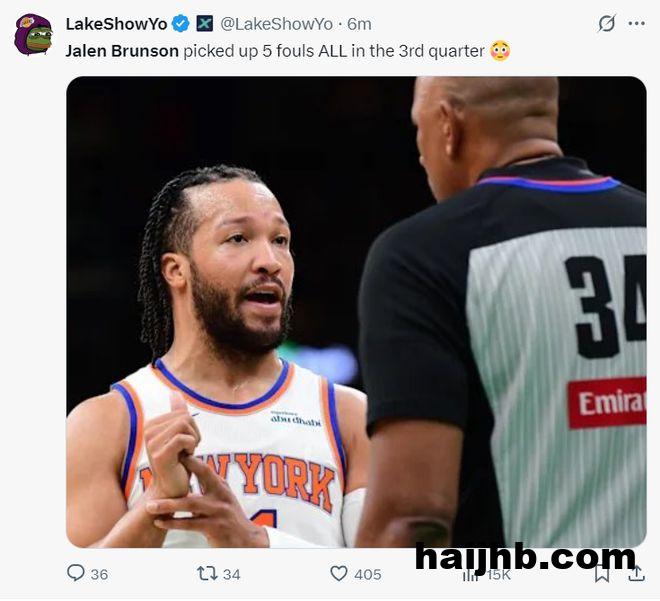Open the Grok explain-post icon
Viewport: 660px width, 601px height.
pyautogui.click(x=607, y=24)
